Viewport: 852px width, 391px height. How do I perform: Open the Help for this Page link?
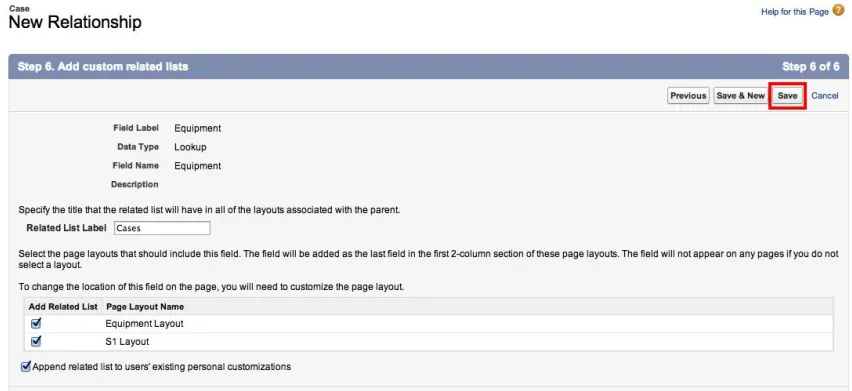(794, 11)
